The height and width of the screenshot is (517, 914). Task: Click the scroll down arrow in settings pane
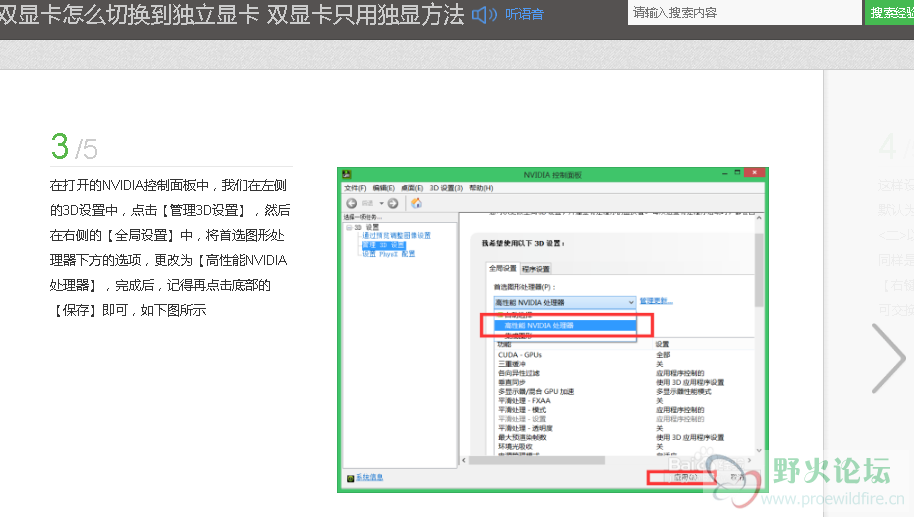coord(759,450)
